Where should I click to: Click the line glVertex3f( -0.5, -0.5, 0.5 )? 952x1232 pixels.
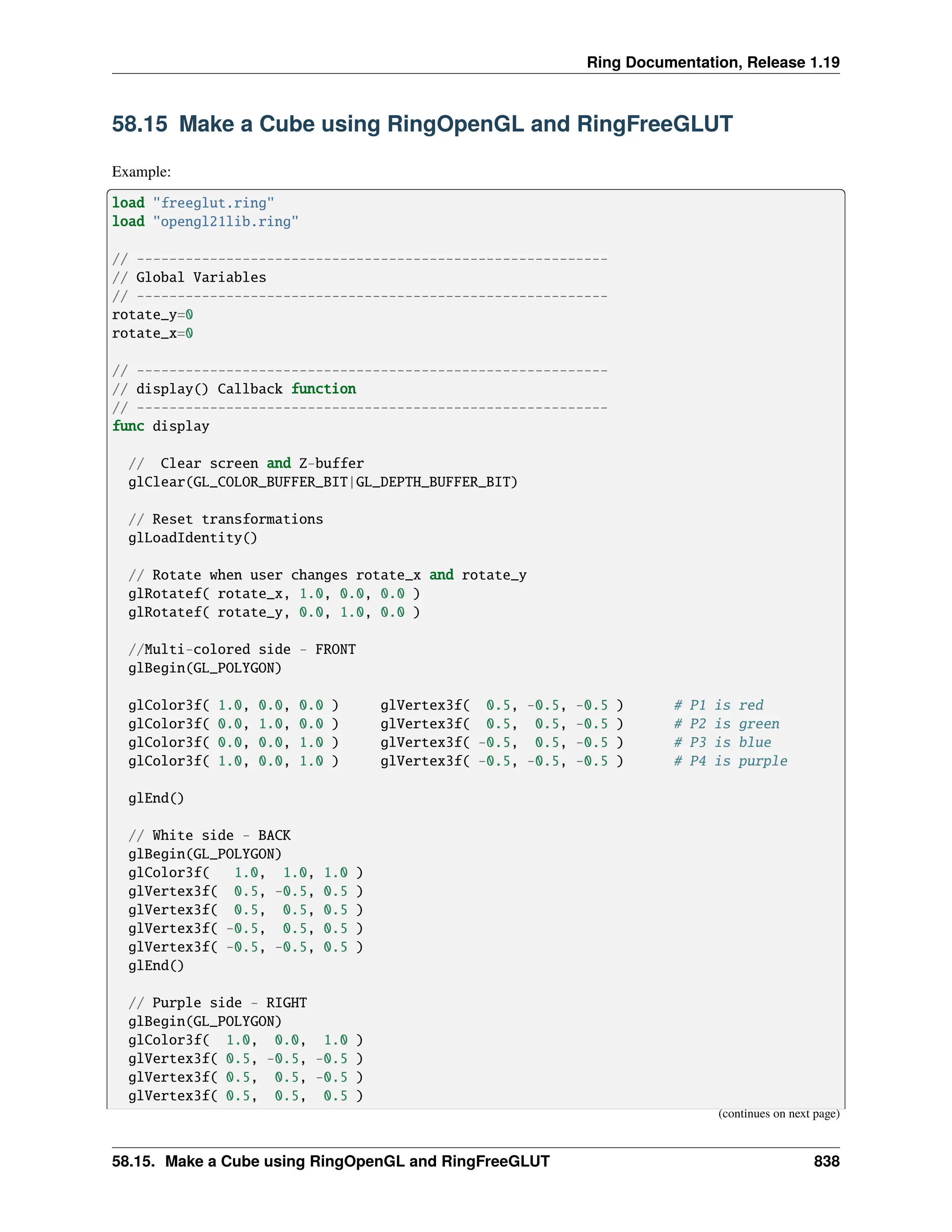pos(246,947)
